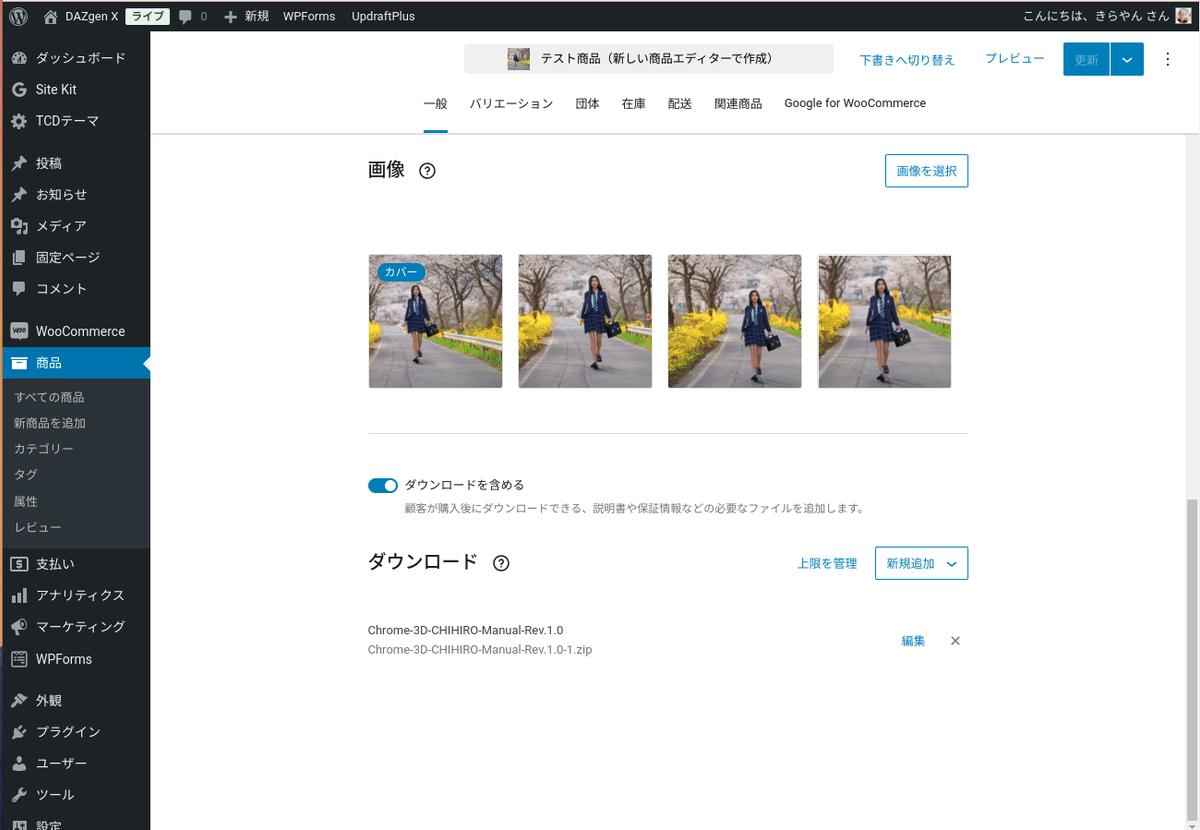Open the three-dot options menu
The height and width of the screenshot is (830, 1200).
click(1167, 59)
